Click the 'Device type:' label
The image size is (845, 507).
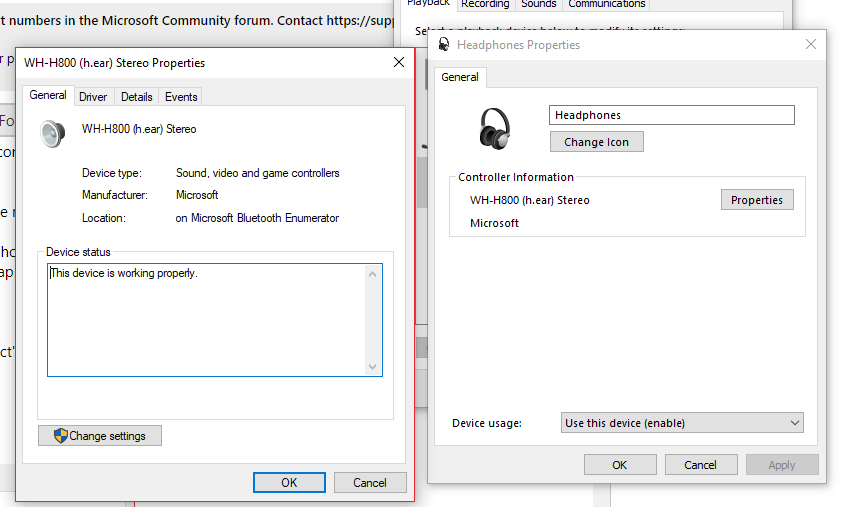click(x=112, y=173)
